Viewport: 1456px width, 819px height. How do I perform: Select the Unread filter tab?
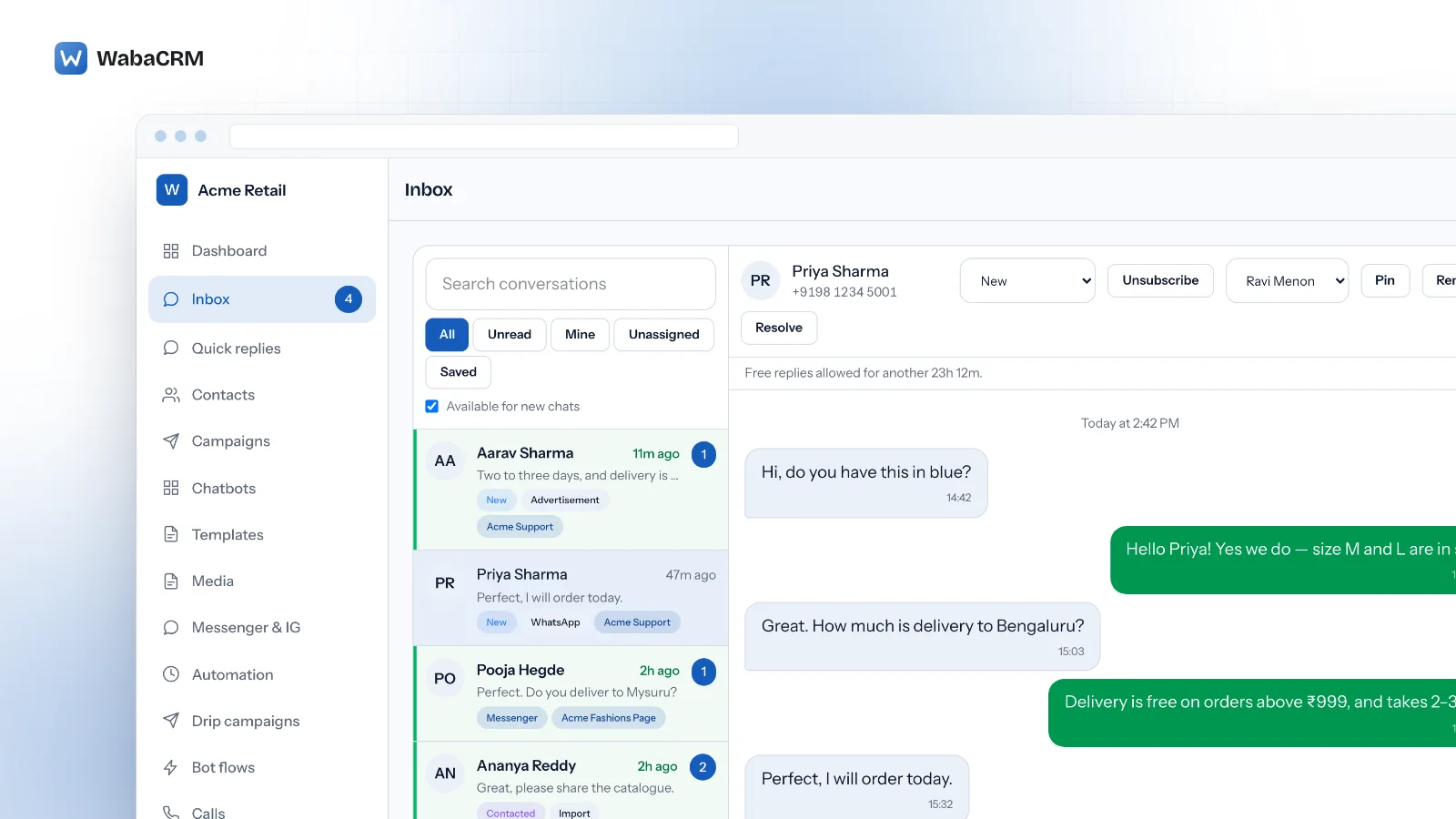(510, 335)
